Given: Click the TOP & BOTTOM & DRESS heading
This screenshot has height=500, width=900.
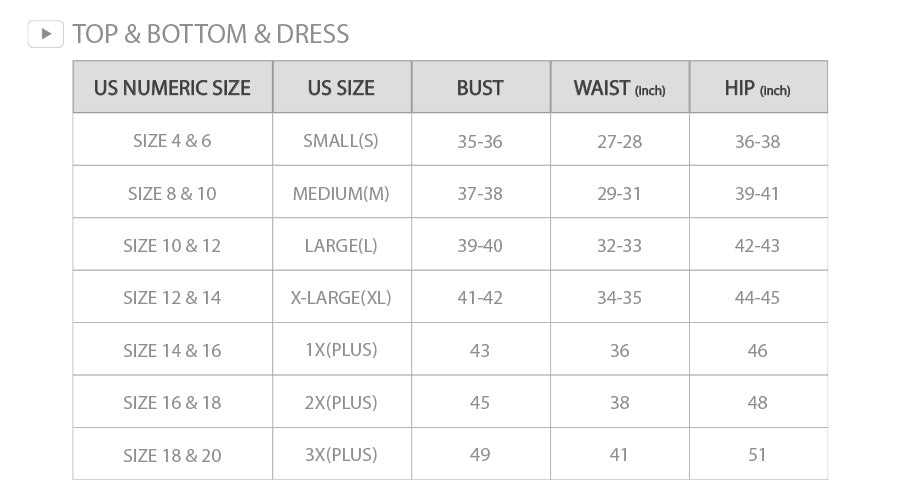Looking at the screenshot, I should pyautogui.click(x=210, y=34).
